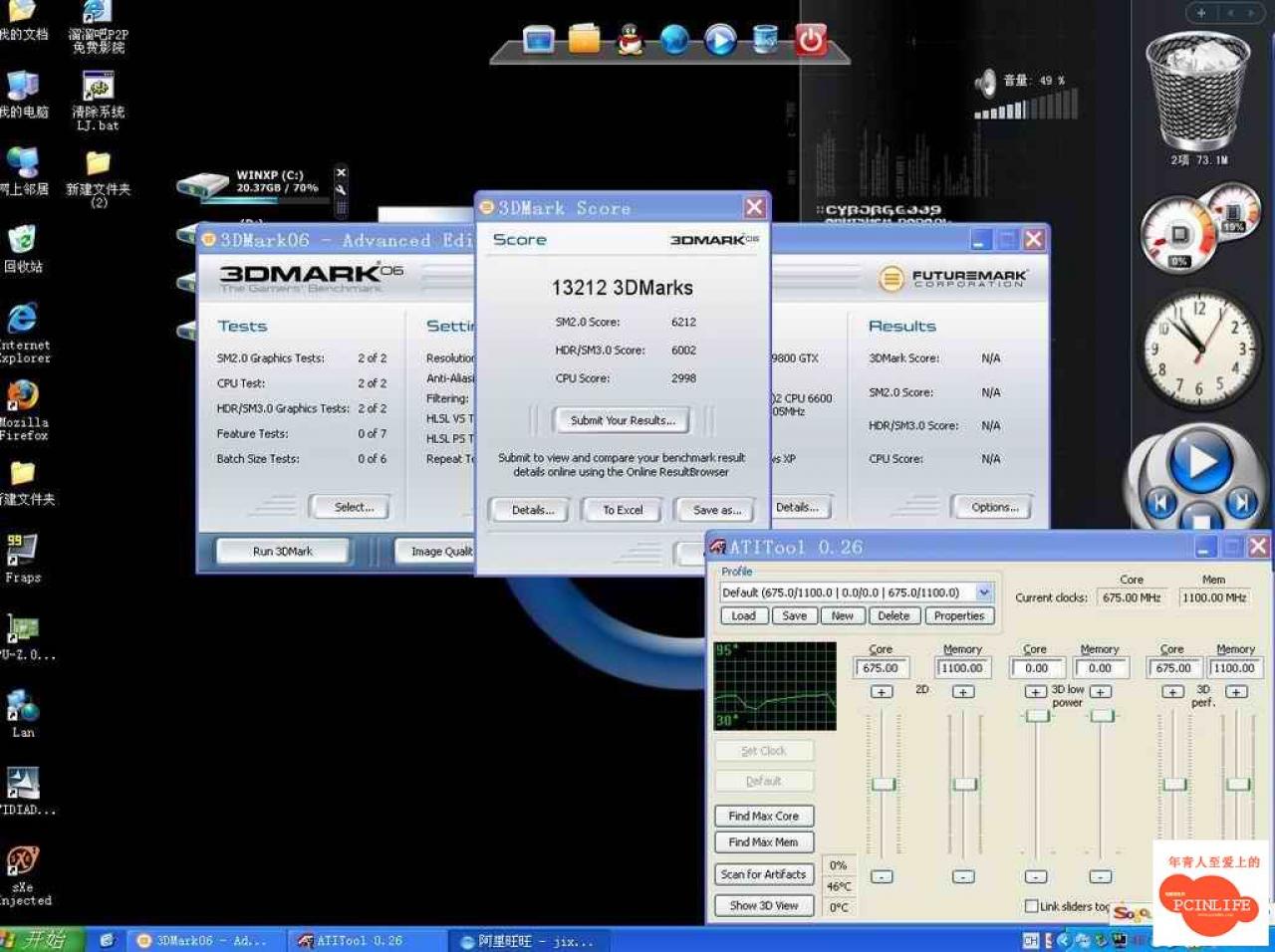Open the yellow folder icon in top dock
The height and width of the screenshot is (952, 1275).
pos(585,39)
